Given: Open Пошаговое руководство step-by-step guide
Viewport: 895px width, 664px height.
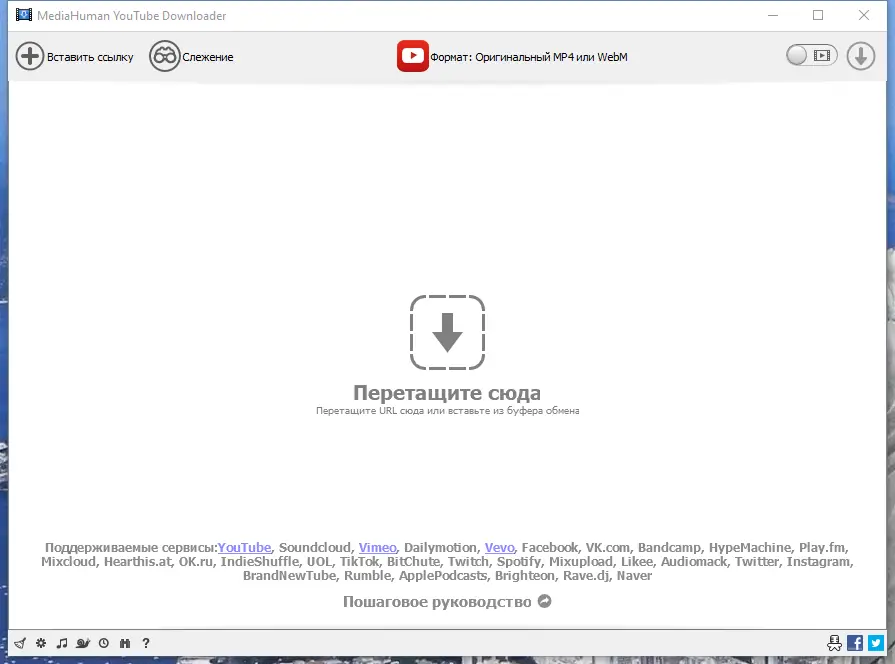Looking at the screenshot, I should 447,602.
